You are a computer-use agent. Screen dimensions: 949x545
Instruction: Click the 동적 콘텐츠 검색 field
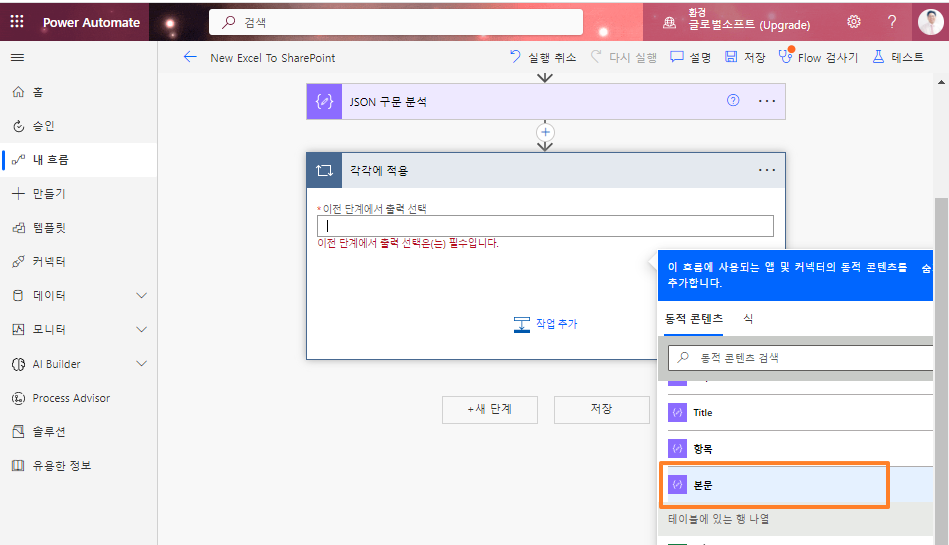click(800, 358)
